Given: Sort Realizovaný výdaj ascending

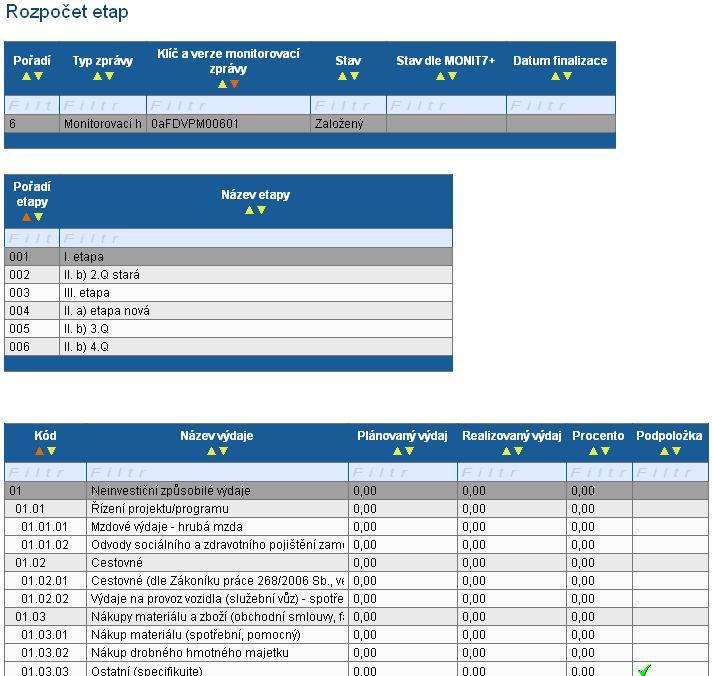Looking at the screenshot, I should [x=506, y=451].
